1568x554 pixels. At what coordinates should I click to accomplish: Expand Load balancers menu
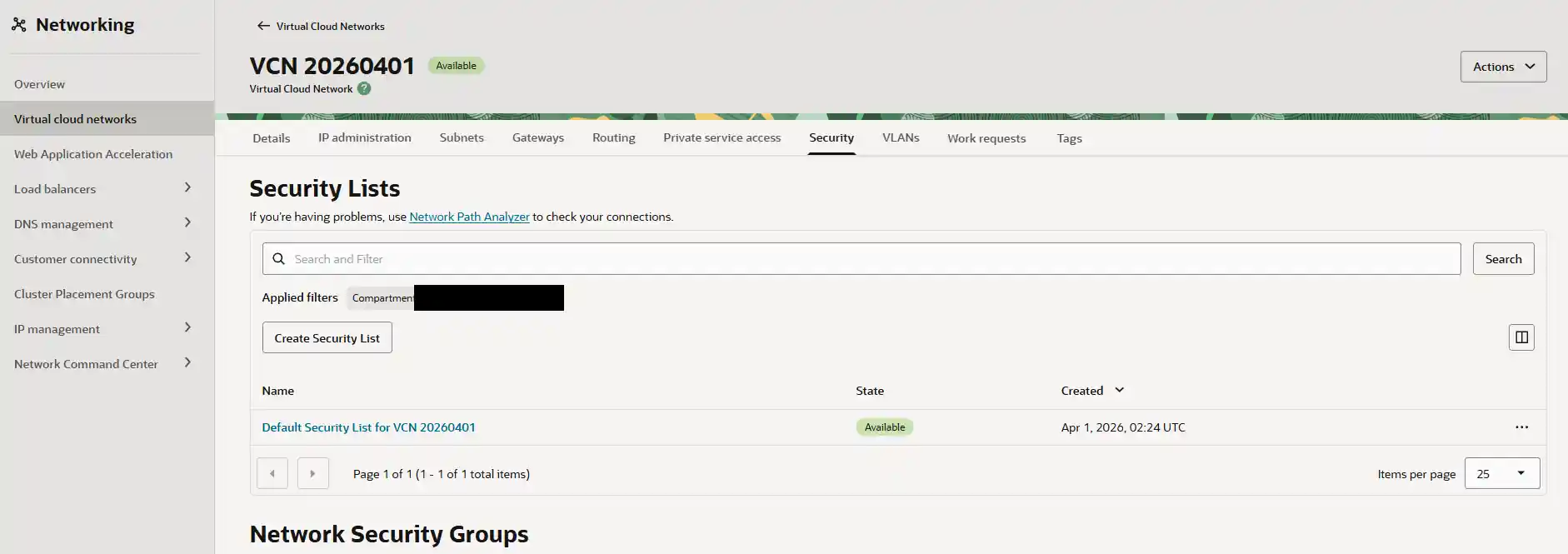(x=187, y=188)
